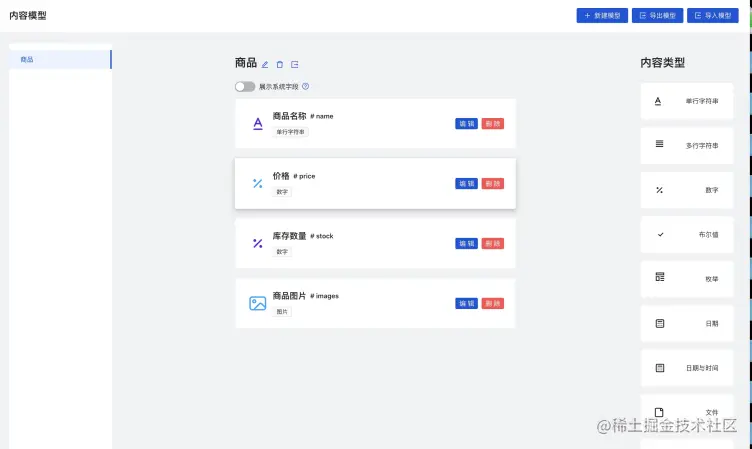This screenshot has height=449, width=752.
Task: Click the 数字 tag under 库存数量
Action: (x=282, y=252)
